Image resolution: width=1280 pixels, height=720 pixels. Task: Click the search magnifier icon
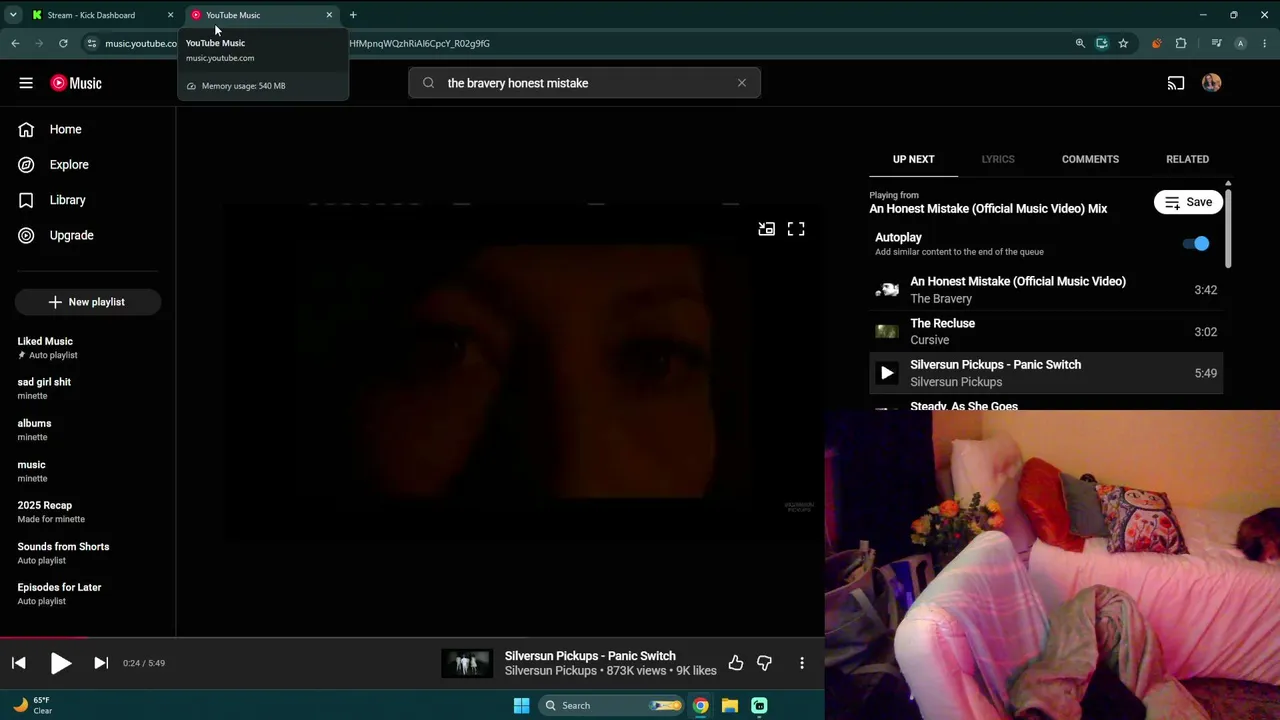tap(428, 83)
